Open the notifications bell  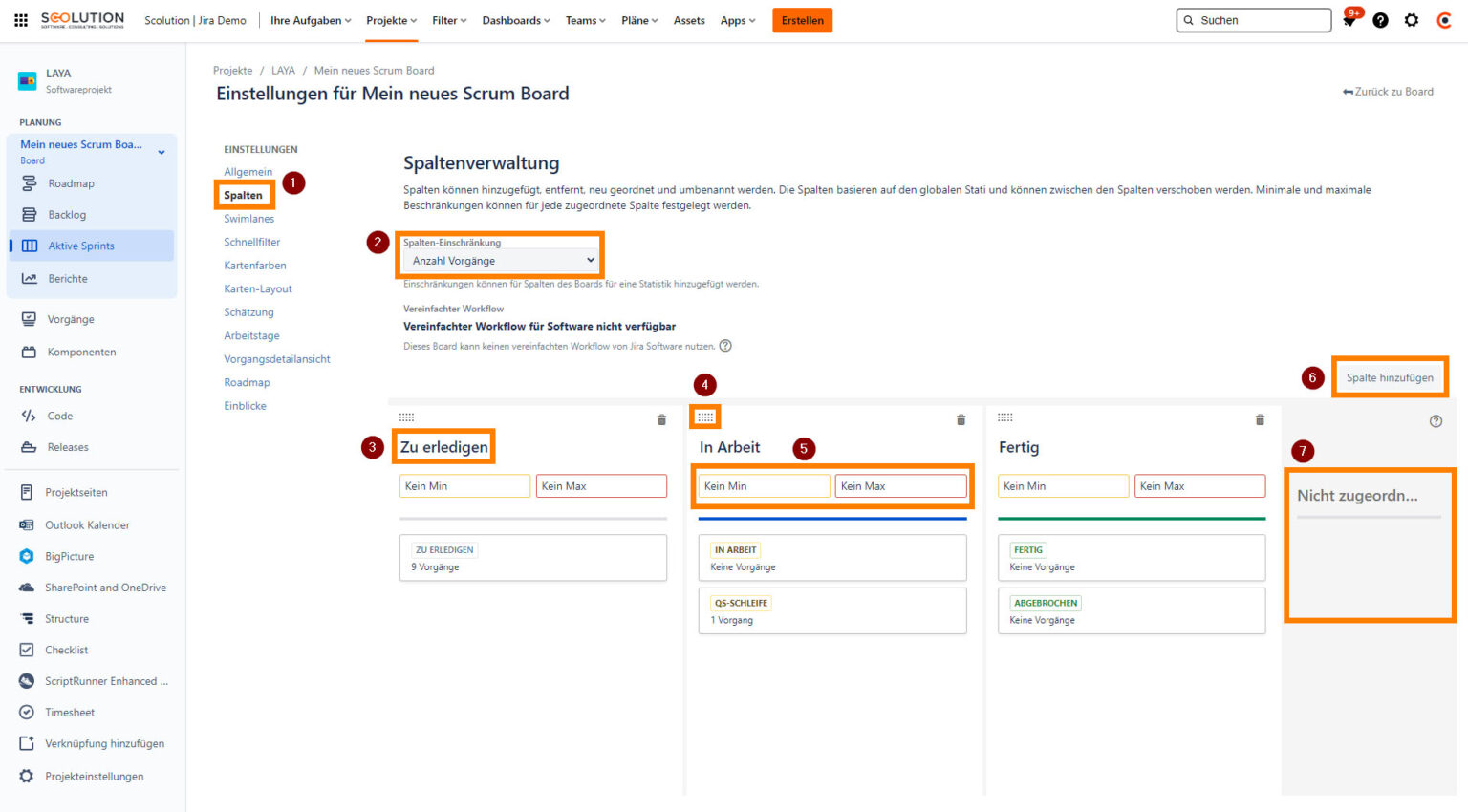coord(1349,19)
